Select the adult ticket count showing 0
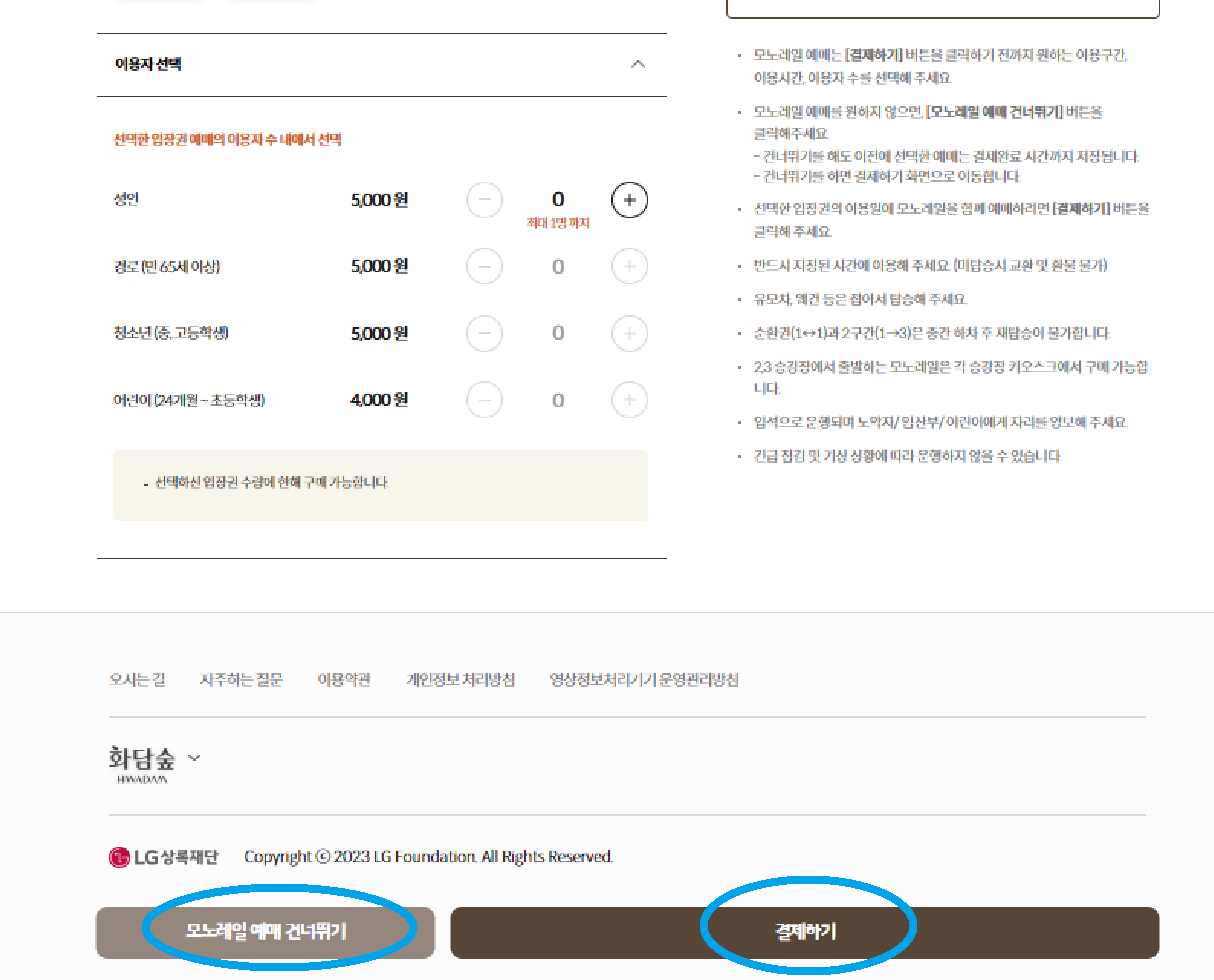1214x980 pixels. coord(557,200)
